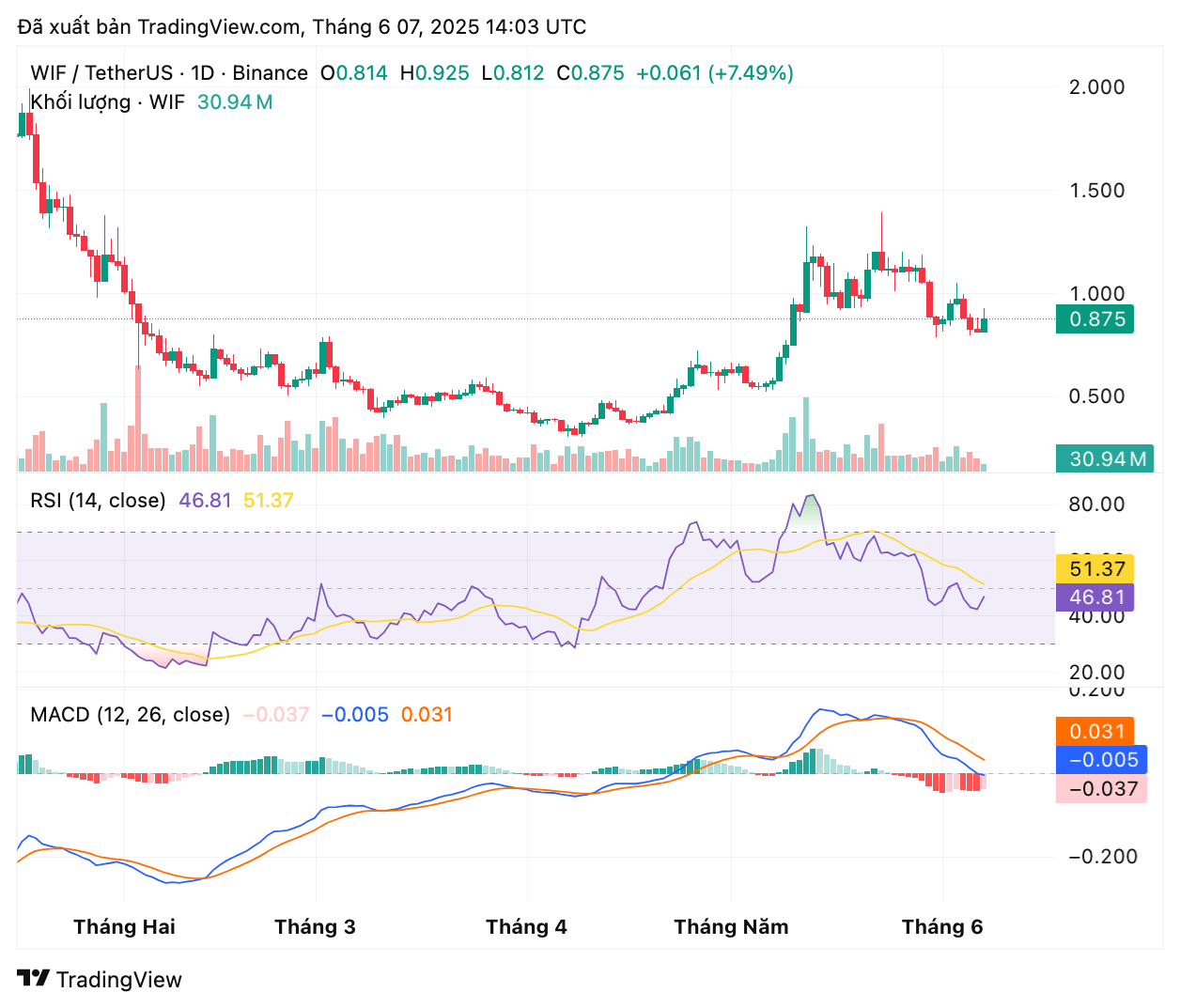Click the Tháng 3 time axis label
This screenshot has height=1008, width=1180.
coord(315,927)
